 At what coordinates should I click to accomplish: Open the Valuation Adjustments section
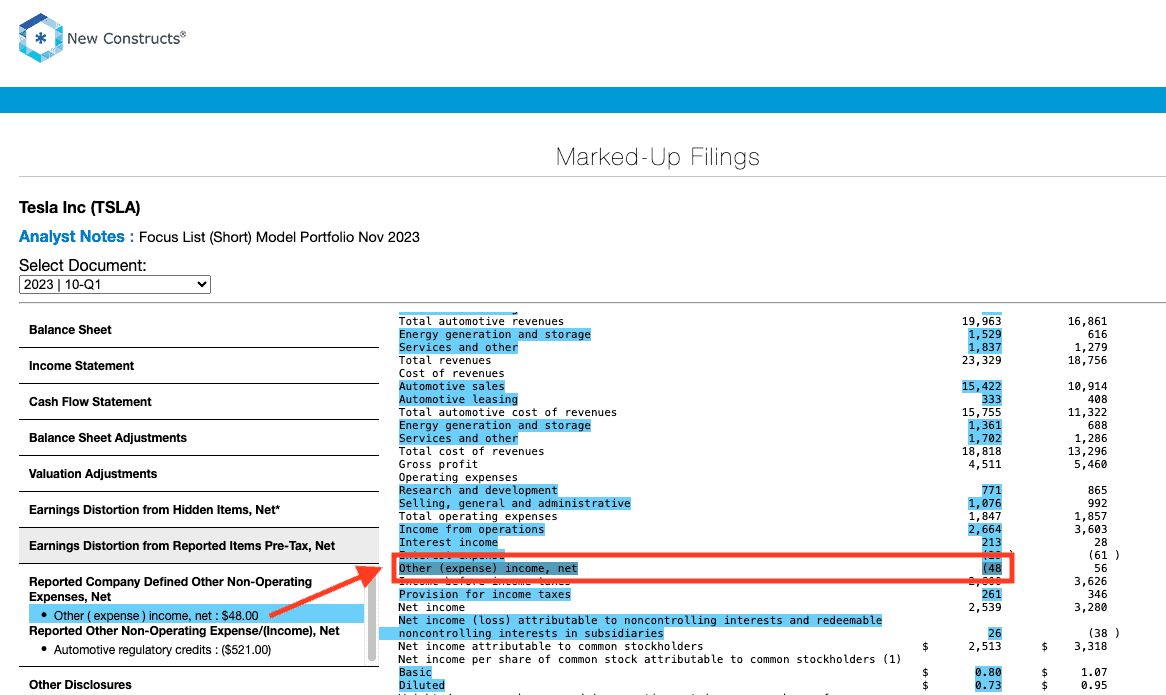pyautogui.click(x=199, y=473)
